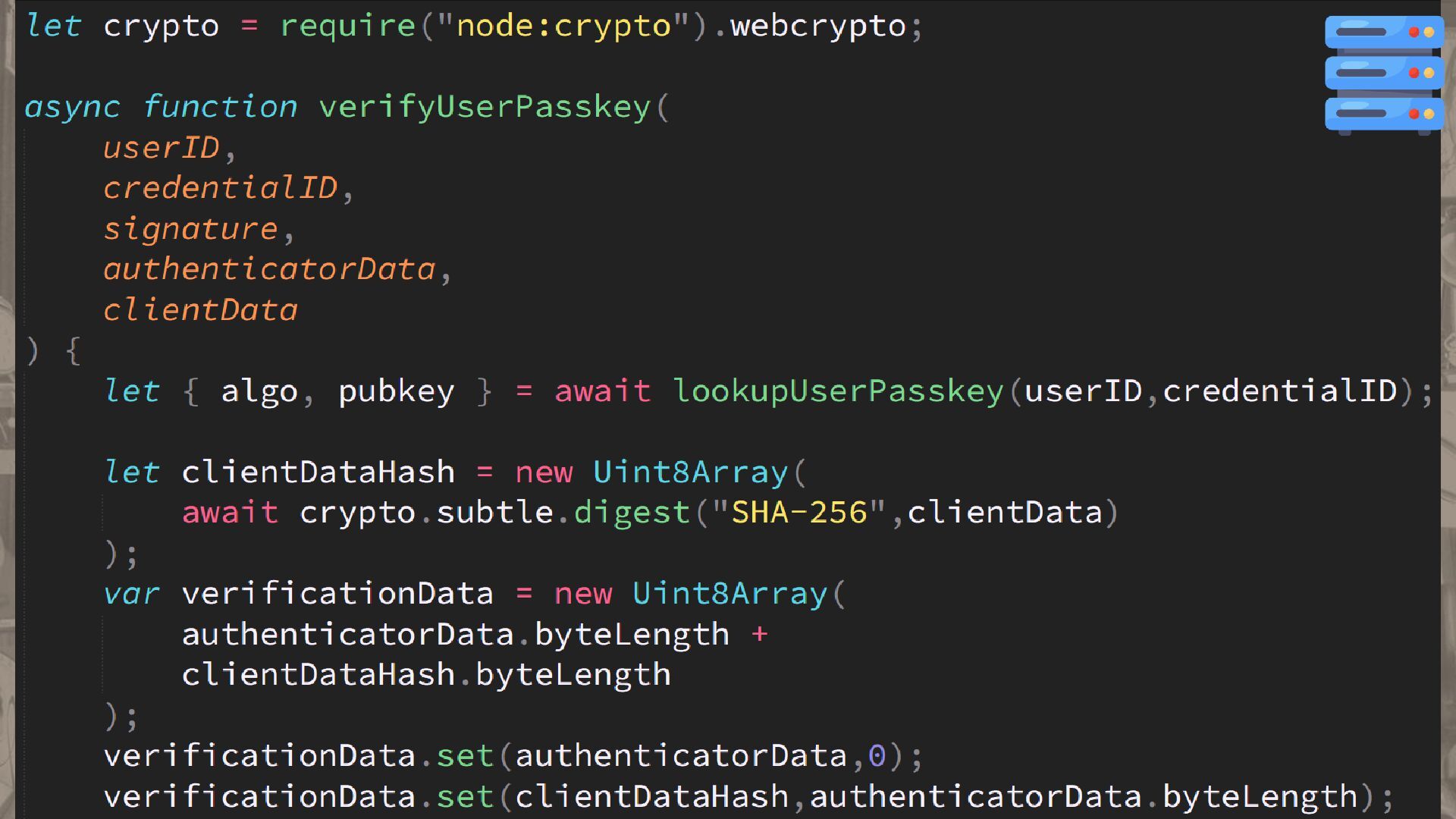Click the standalone clientData parameter line
Viewport: 1456px width, 819px height.
[x=200, y=310]
